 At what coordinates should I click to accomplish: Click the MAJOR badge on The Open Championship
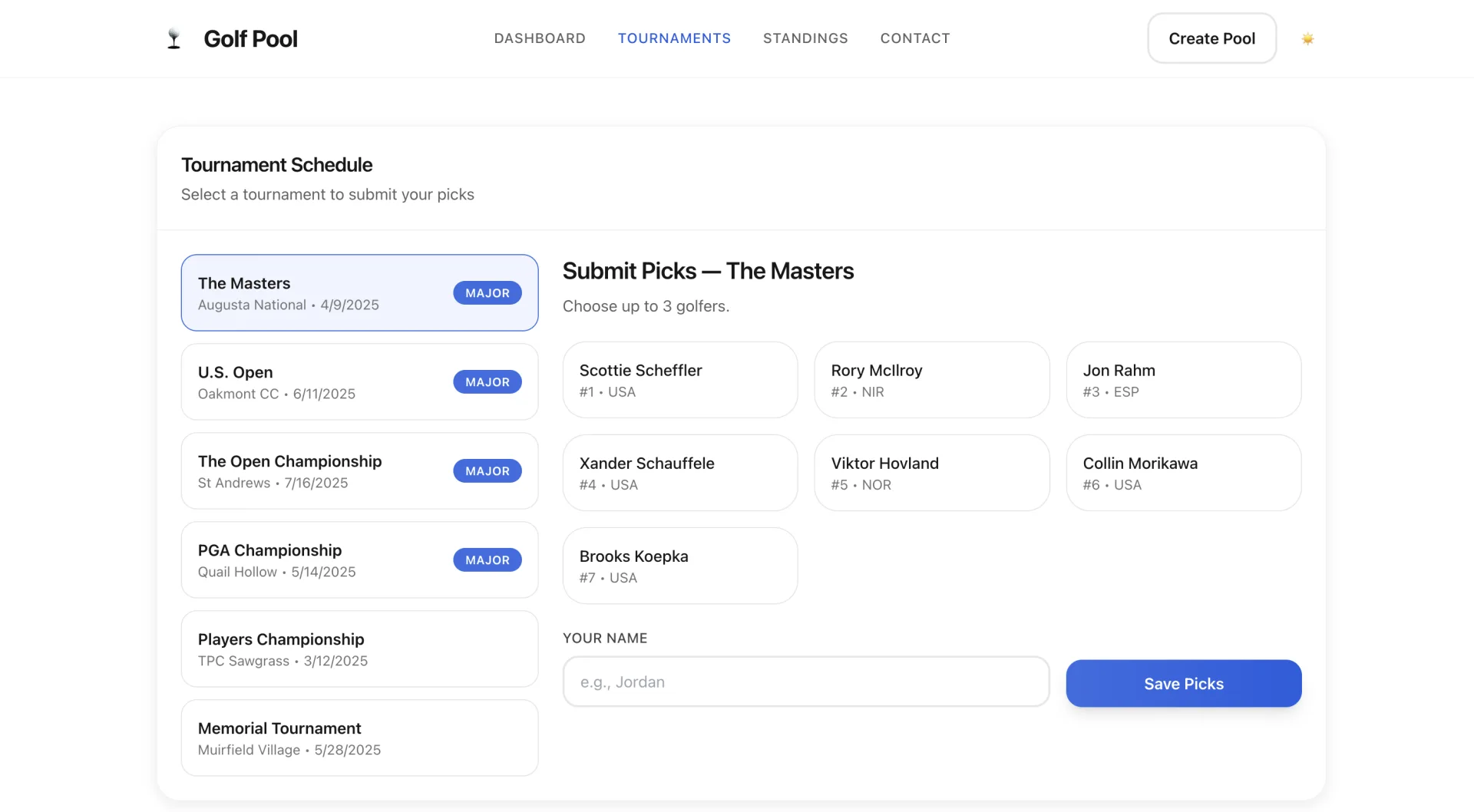coord(487,471)
